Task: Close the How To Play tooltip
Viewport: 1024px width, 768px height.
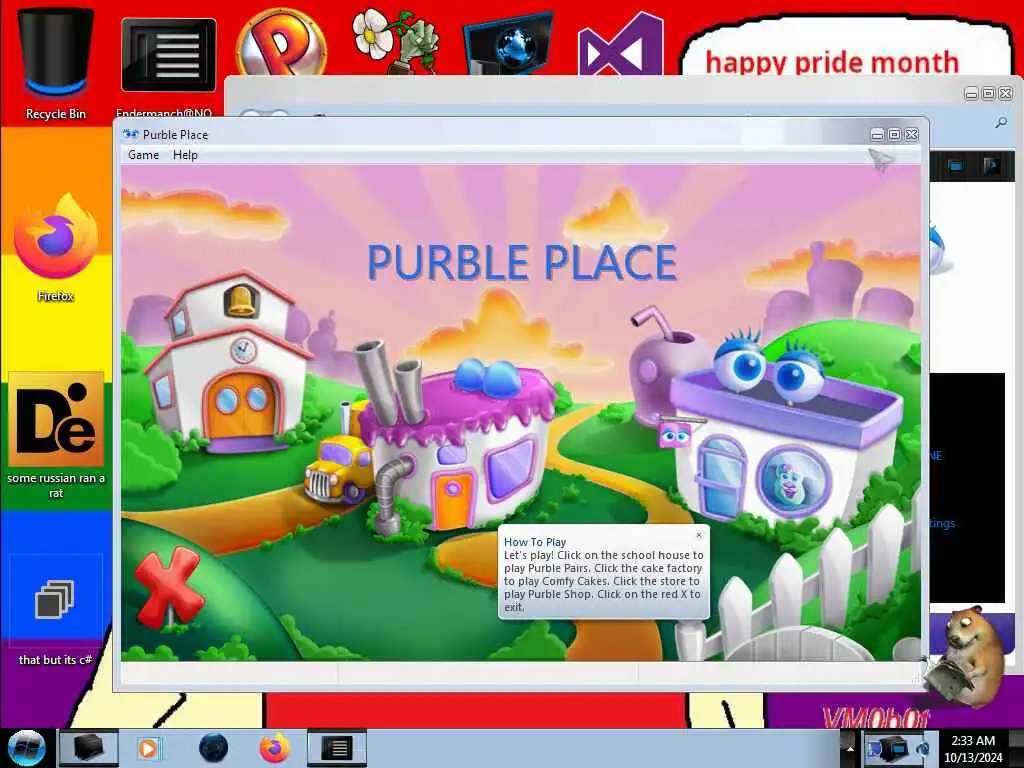Action: pyautogui.click(x=699, y=535)
